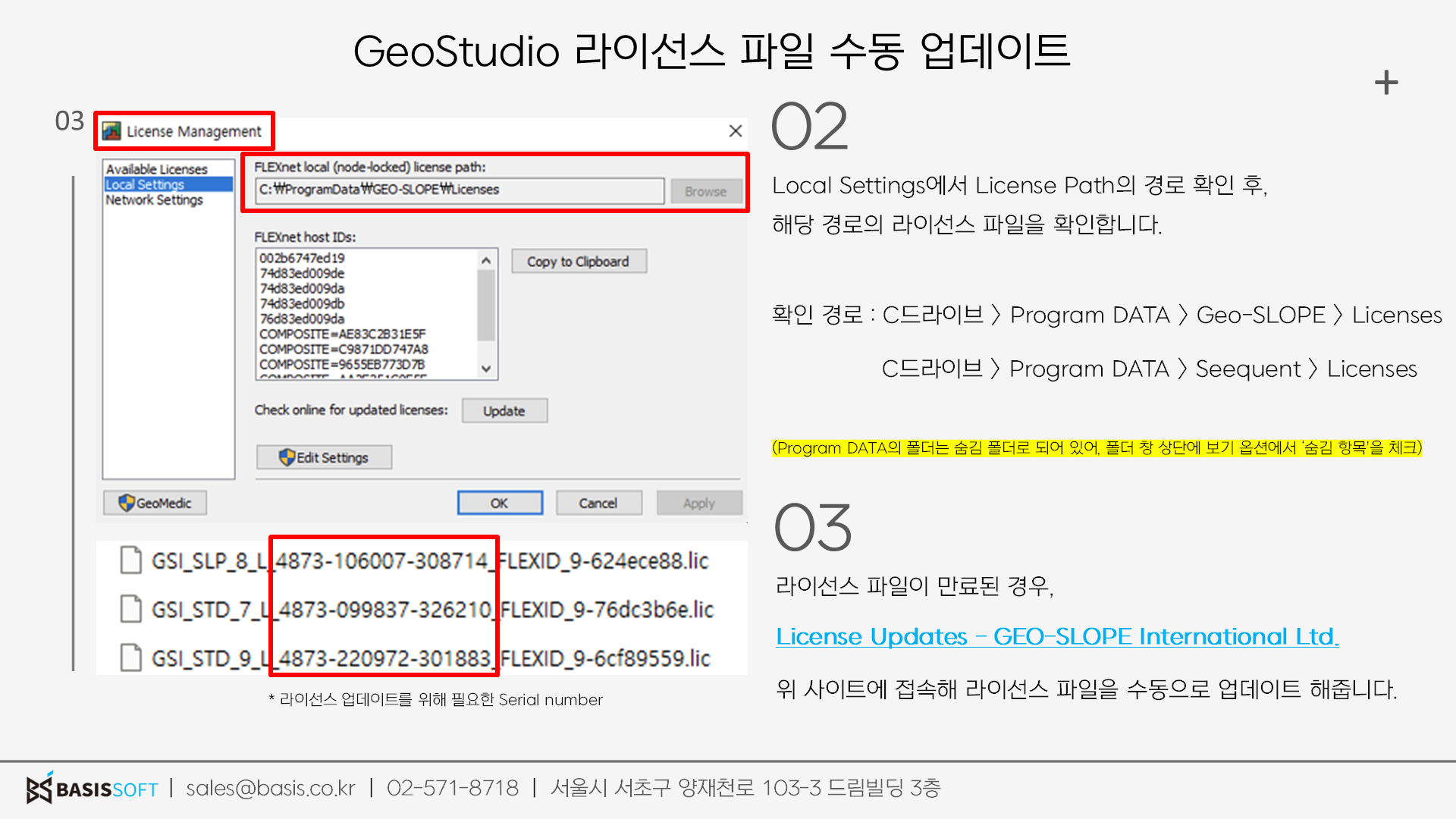Viewport: 1456px width, 819px height.
Task: Click the FLEXnet host IDs label
Action: (x=305, y=237)
